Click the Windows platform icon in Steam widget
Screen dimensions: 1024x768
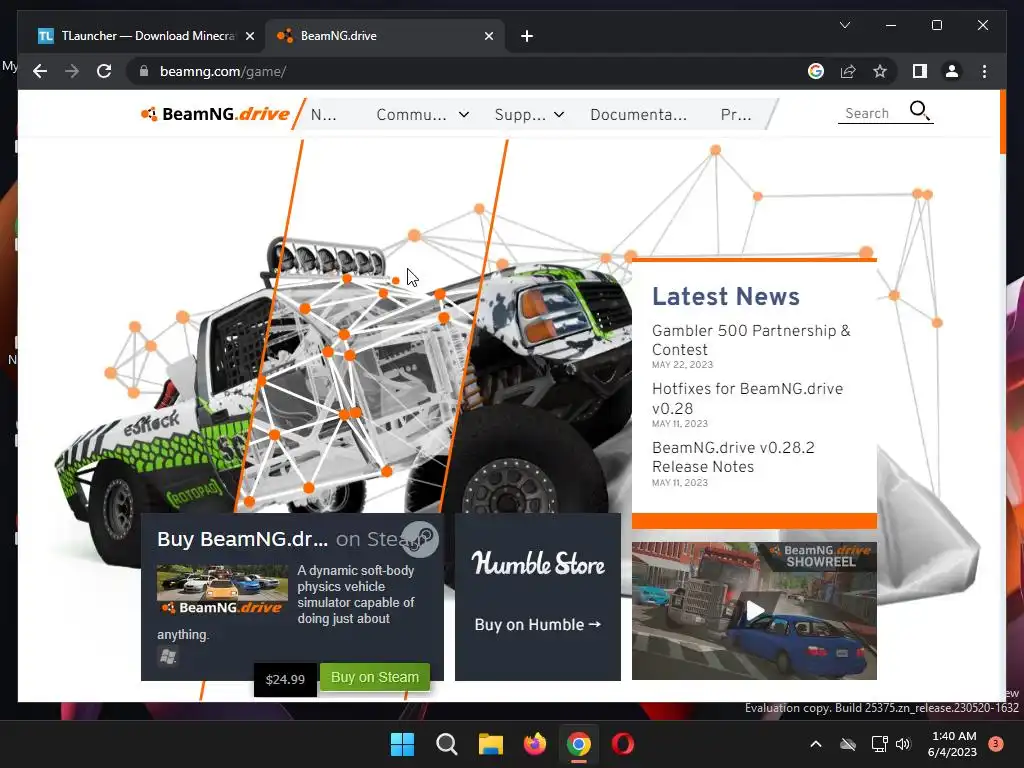click(167, 656)
